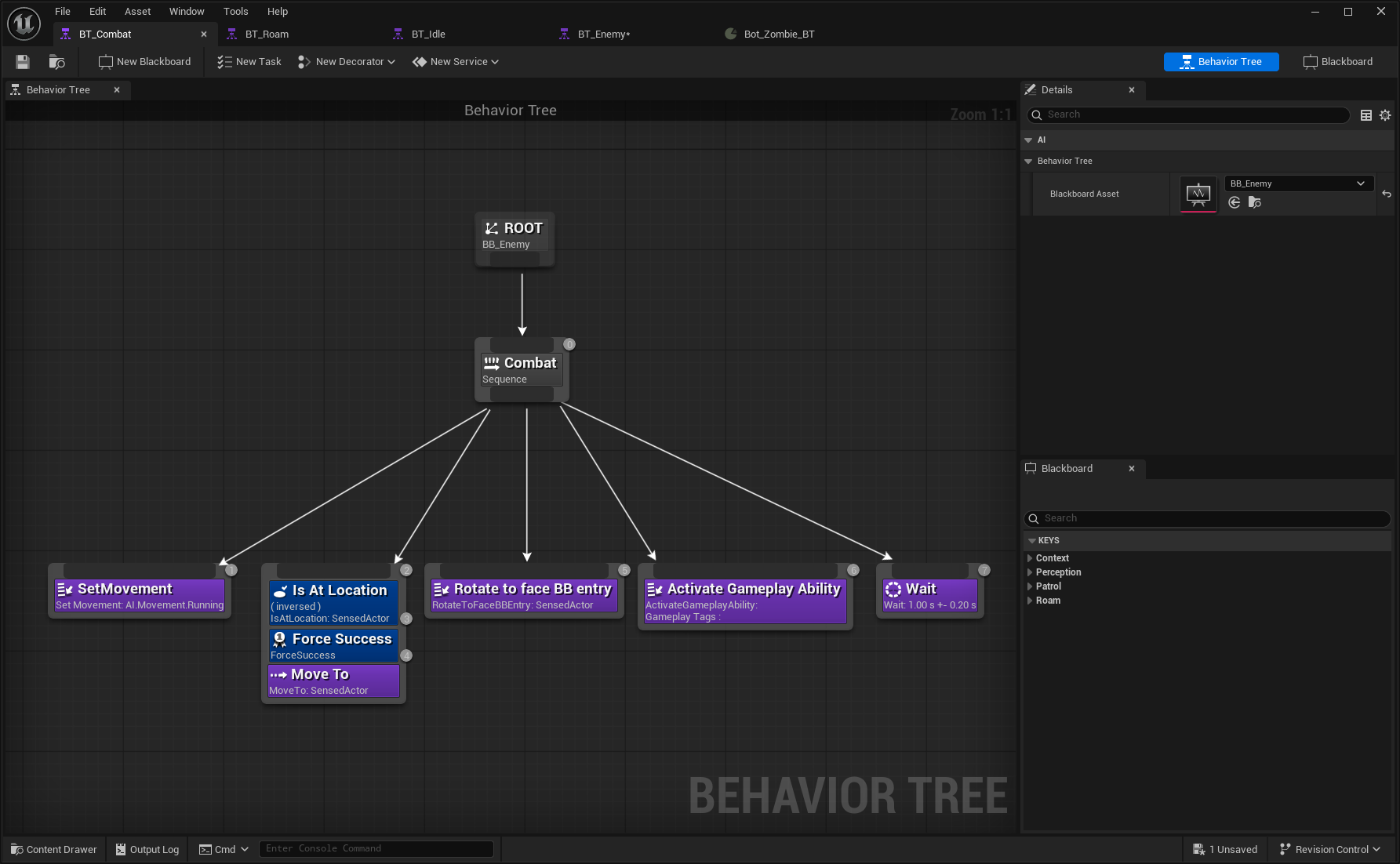The height and width of the screenshot is (864, 1400).
Task: Open the Asset menu
Action: (x=137, y=11)
